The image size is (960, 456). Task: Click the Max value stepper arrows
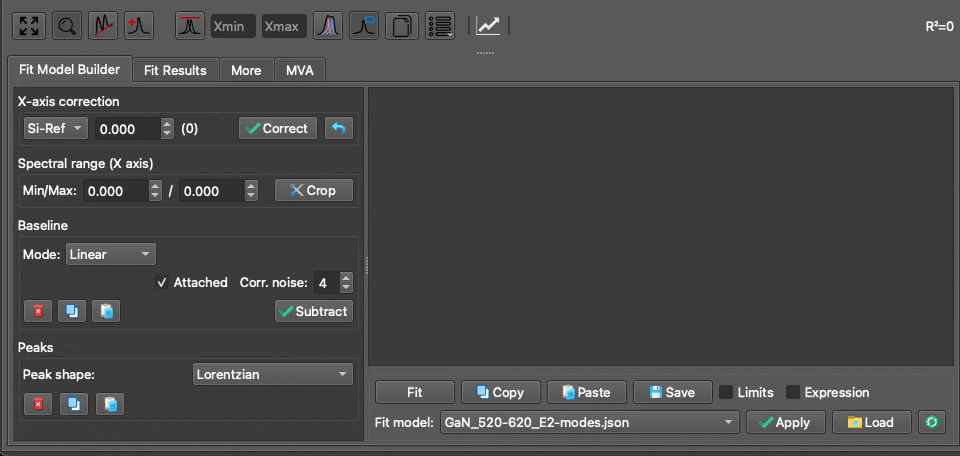[x=251, y=190]
